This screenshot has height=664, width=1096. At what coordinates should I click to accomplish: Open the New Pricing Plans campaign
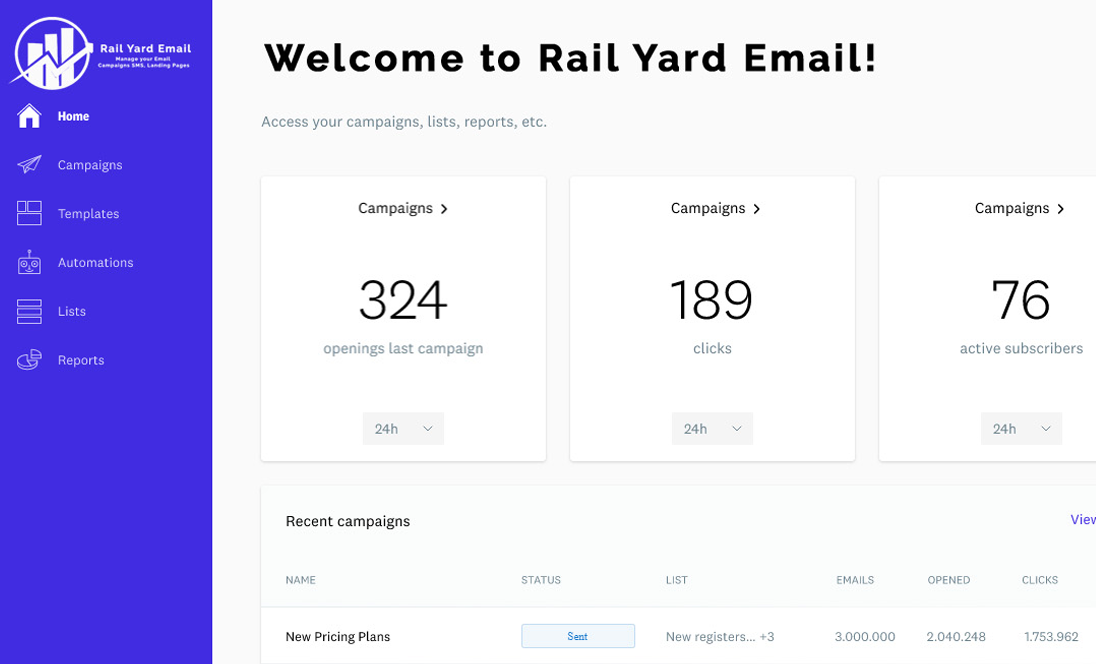[338, 636]
